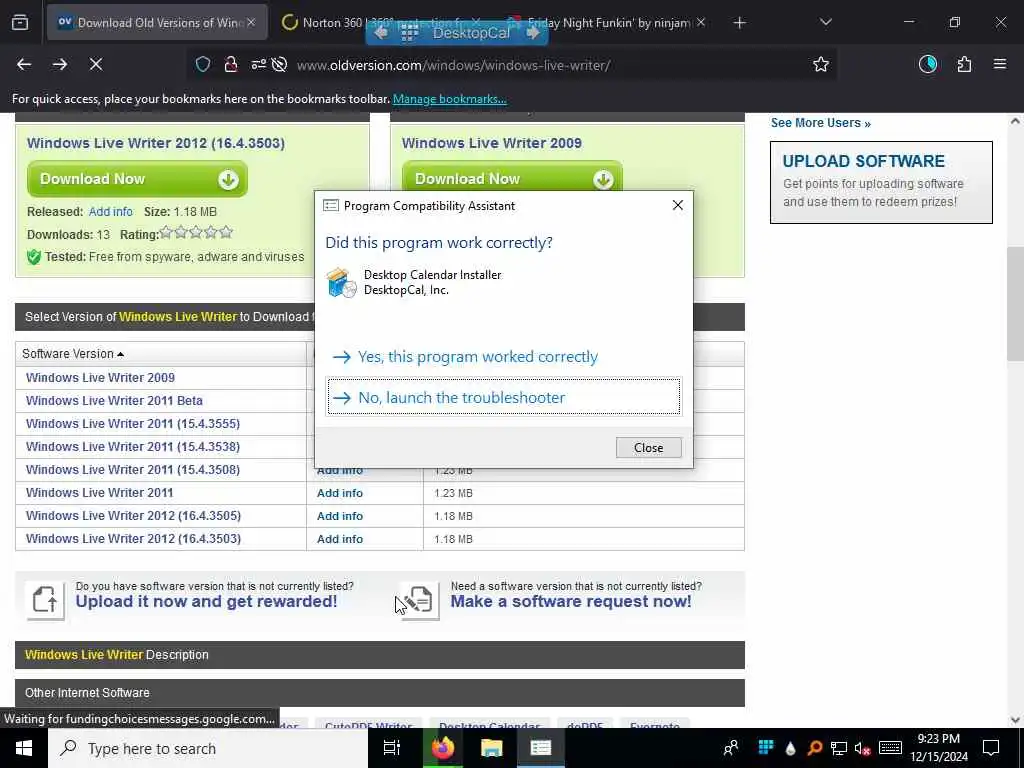Click Upload it now and get rewarded
The width and height of the screenshot is (1024, 768).
206,601
